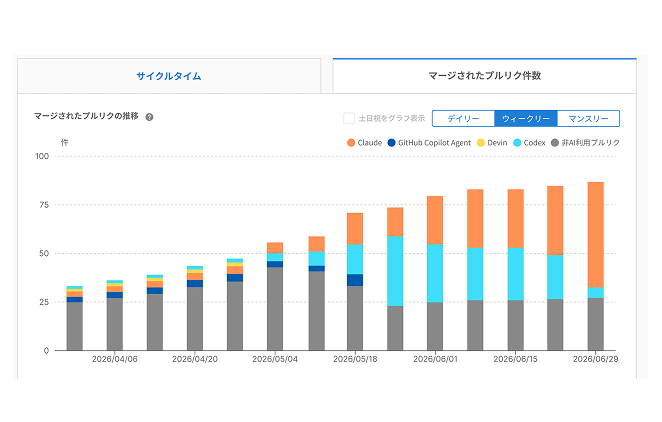Click the gray segment in the 2026/05/04 bar

click(x=275, y=308)
